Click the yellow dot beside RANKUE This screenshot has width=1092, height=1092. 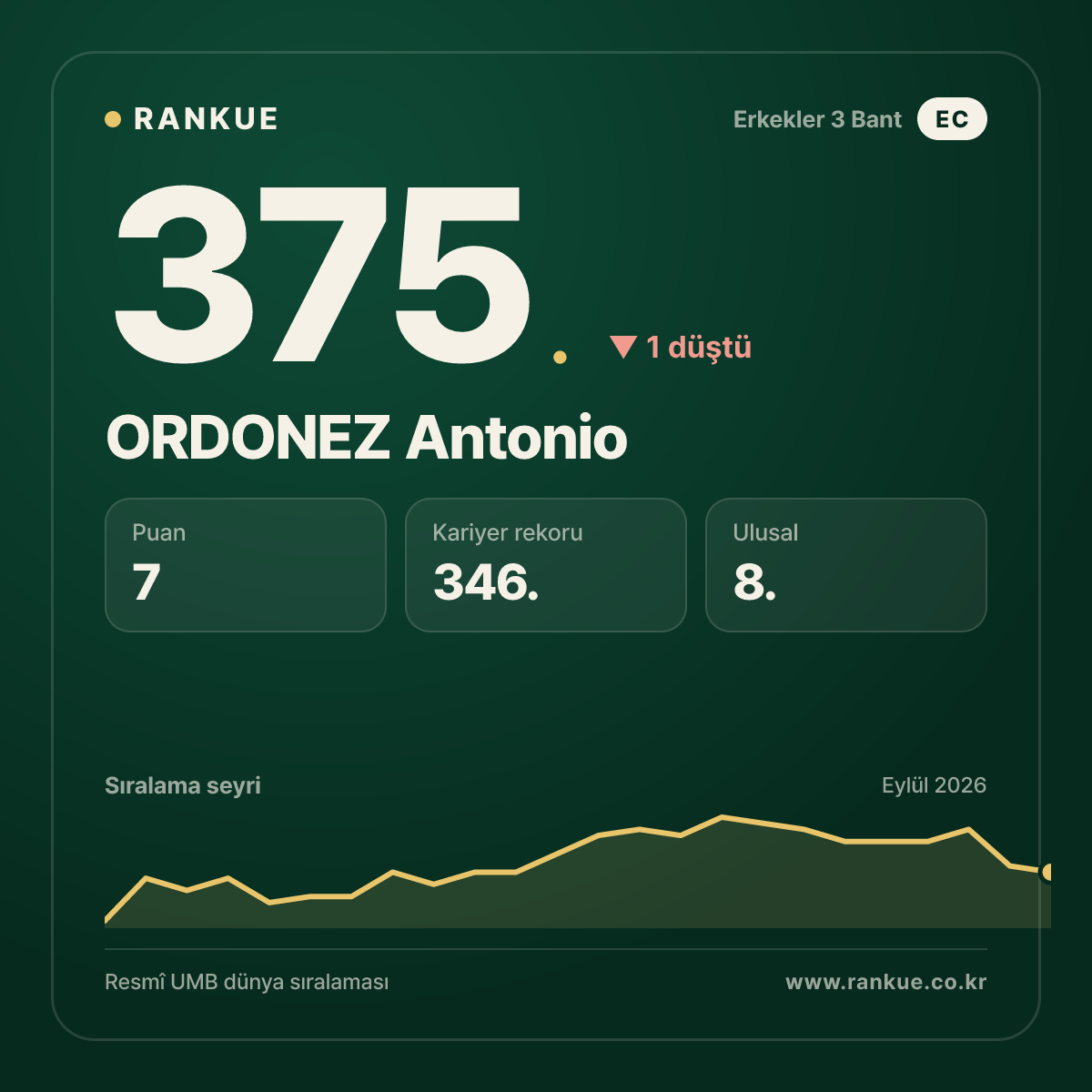click(113, 119)
